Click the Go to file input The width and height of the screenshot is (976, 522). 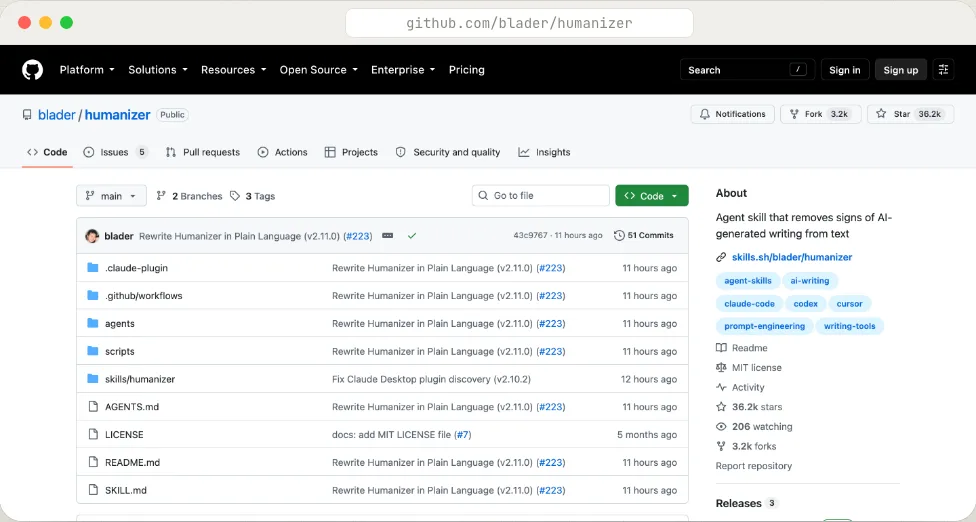540,195
